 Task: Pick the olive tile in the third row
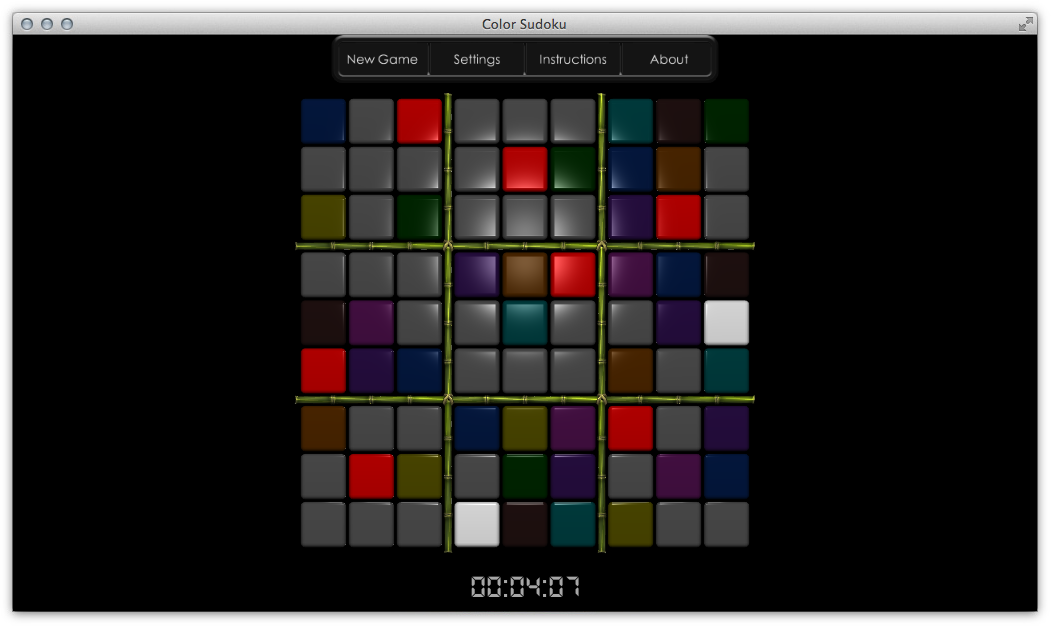coord(323,217)
